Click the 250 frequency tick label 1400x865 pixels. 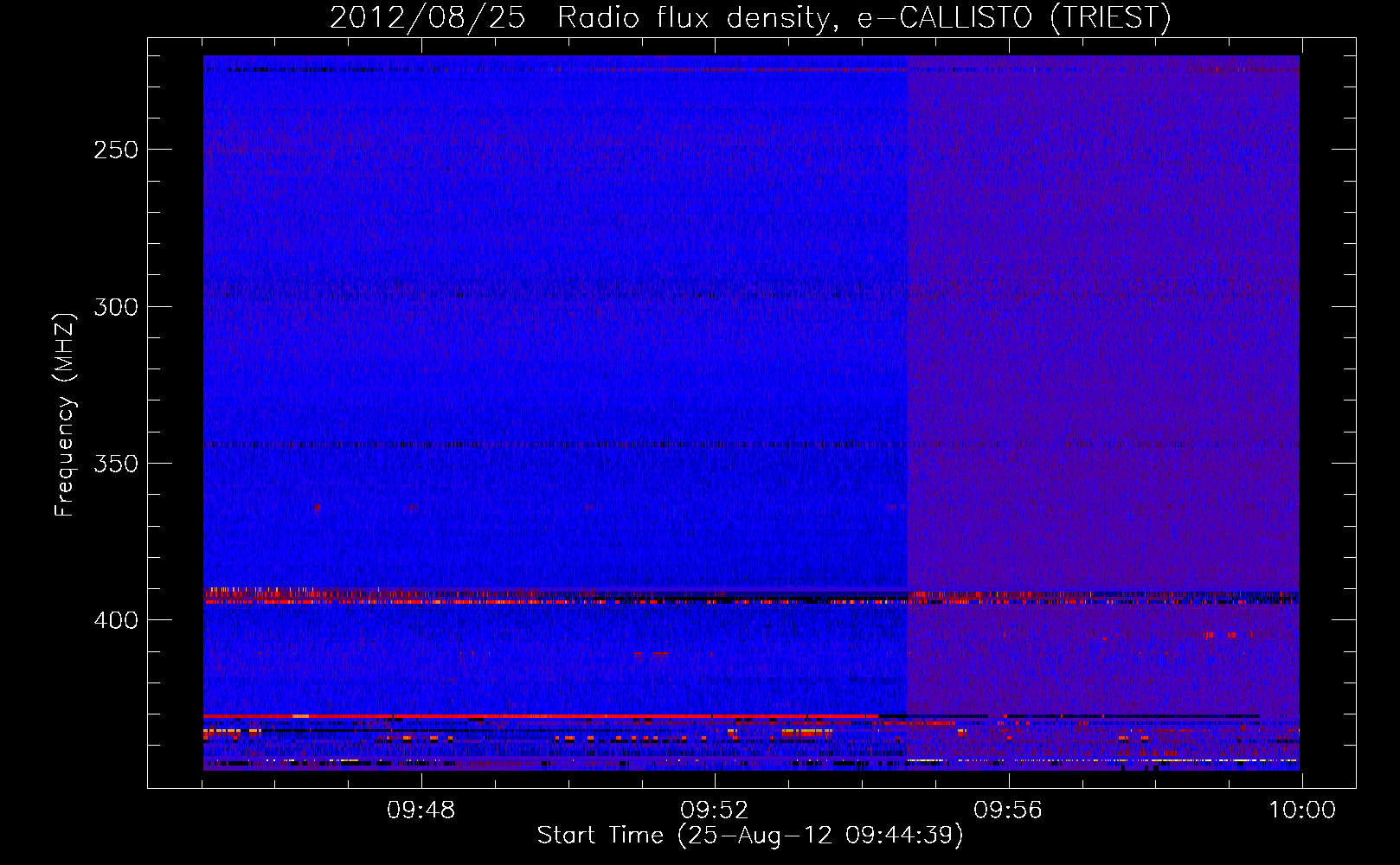(116, 150)
